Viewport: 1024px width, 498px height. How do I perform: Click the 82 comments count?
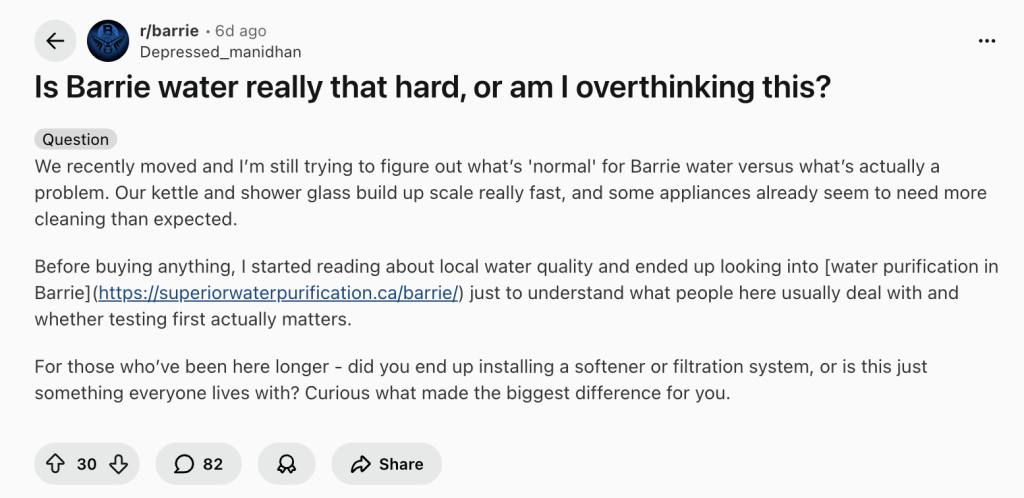point(213,464)
